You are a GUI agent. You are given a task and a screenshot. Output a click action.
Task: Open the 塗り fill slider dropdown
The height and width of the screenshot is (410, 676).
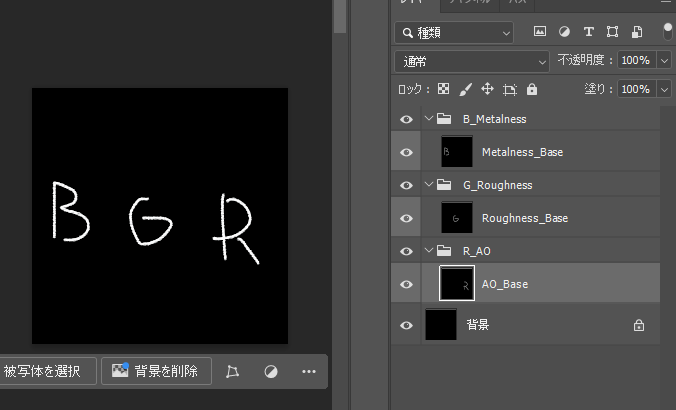click(x=664, y=89)
